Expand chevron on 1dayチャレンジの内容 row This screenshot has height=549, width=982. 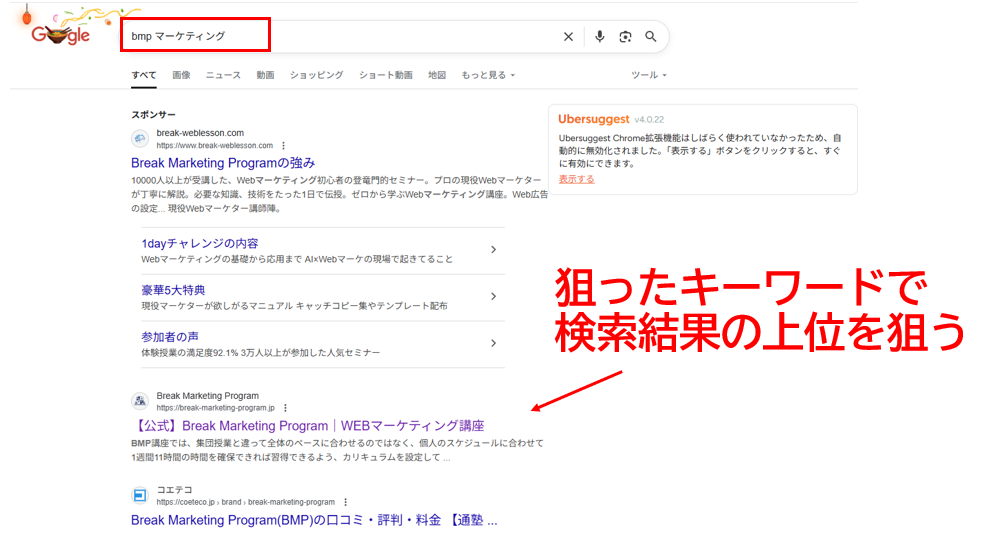[494, 250]
